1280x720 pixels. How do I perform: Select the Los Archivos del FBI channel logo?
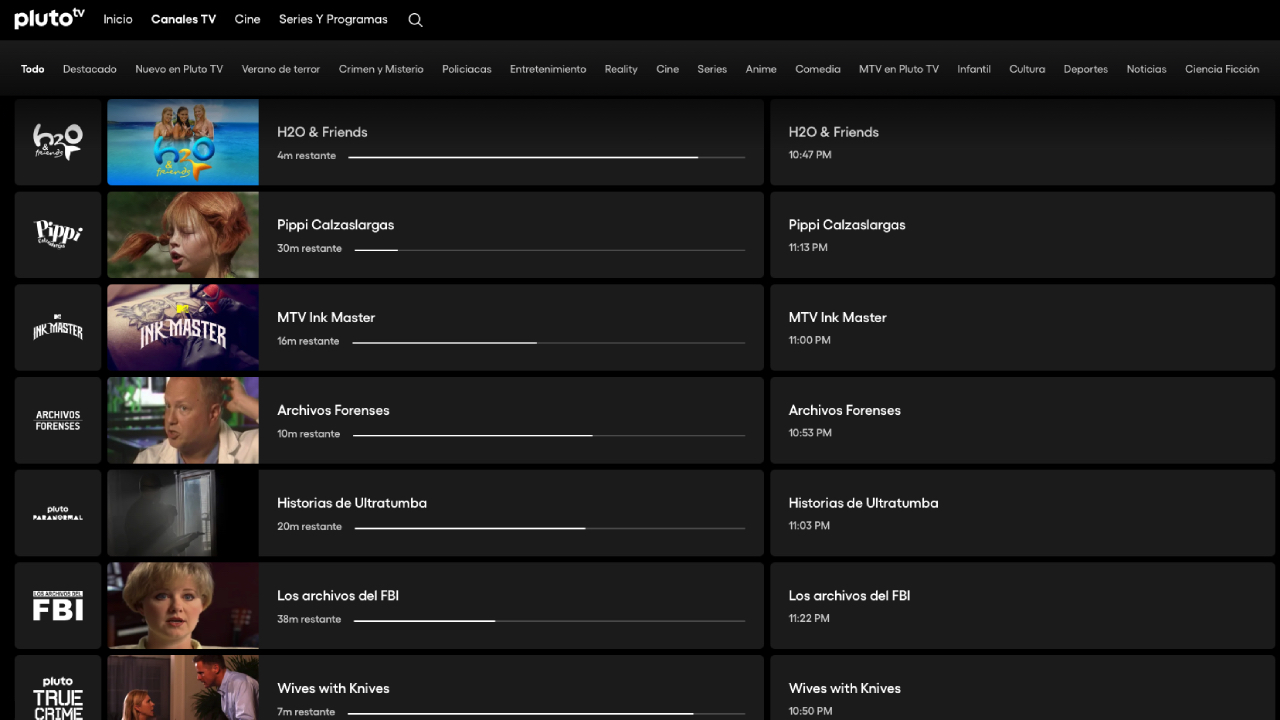pos(58,606)
